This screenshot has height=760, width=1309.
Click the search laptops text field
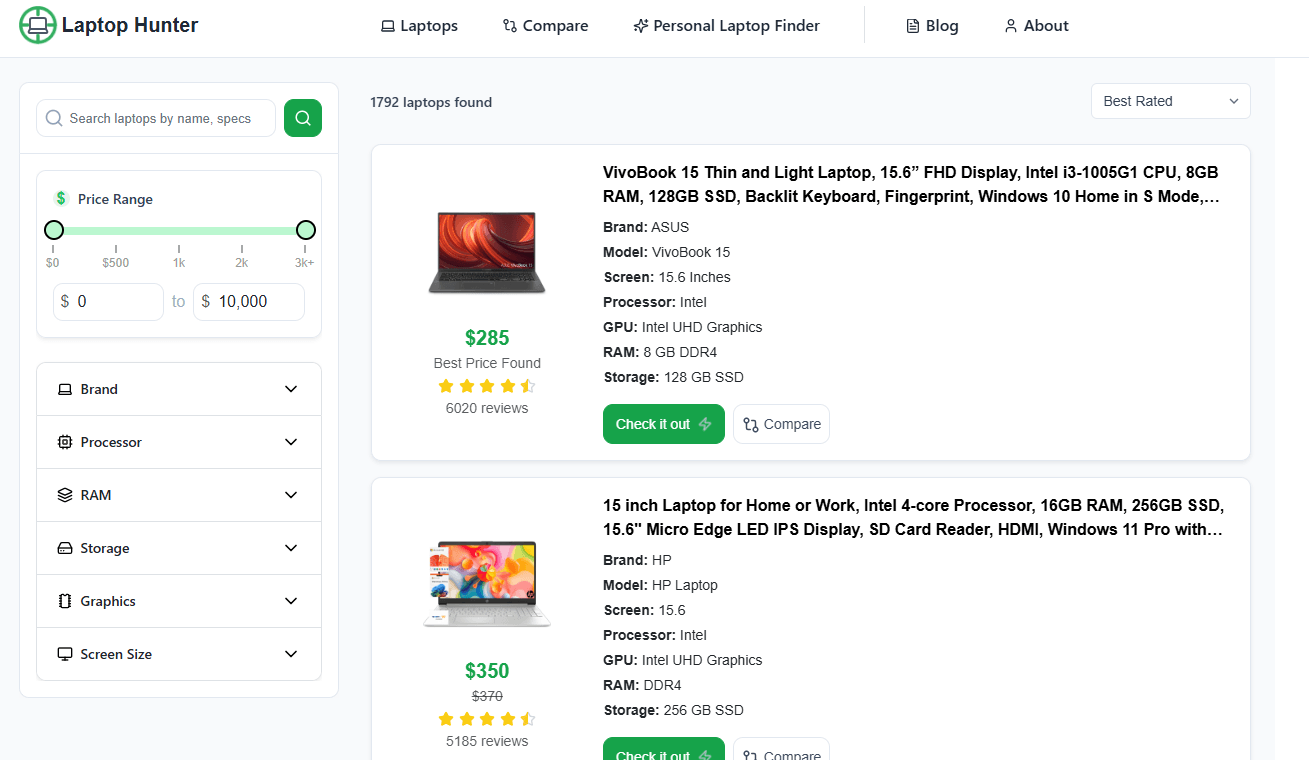(x=160, y=118)
